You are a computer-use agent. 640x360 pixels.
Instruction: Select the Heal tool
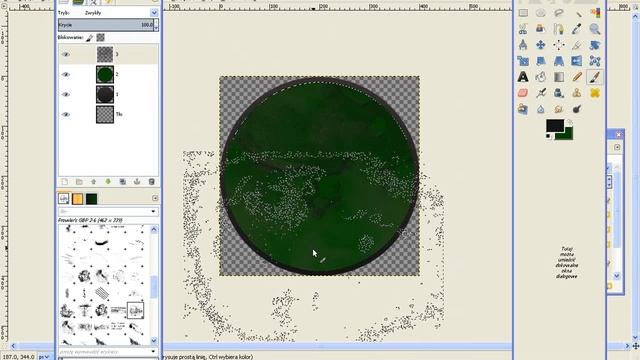(x=595, y=93)
